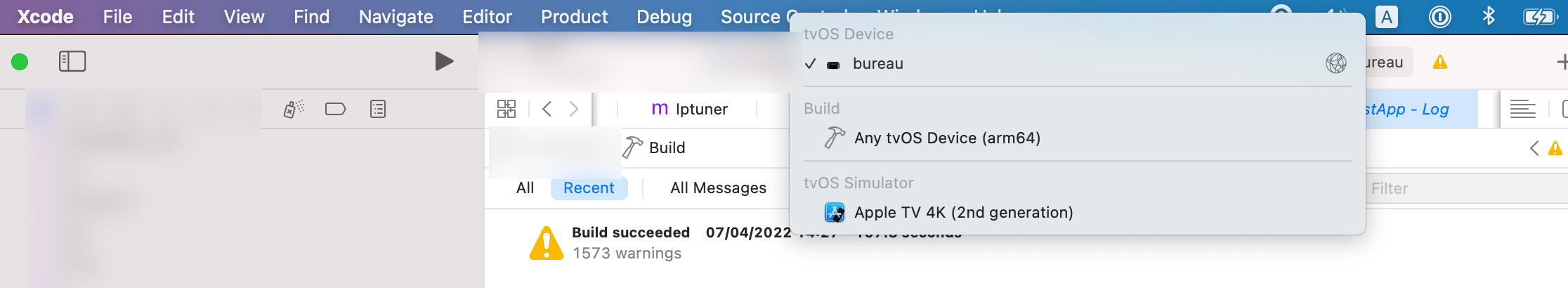
Task: Run the project with the play button
Action: click(444, 62)
